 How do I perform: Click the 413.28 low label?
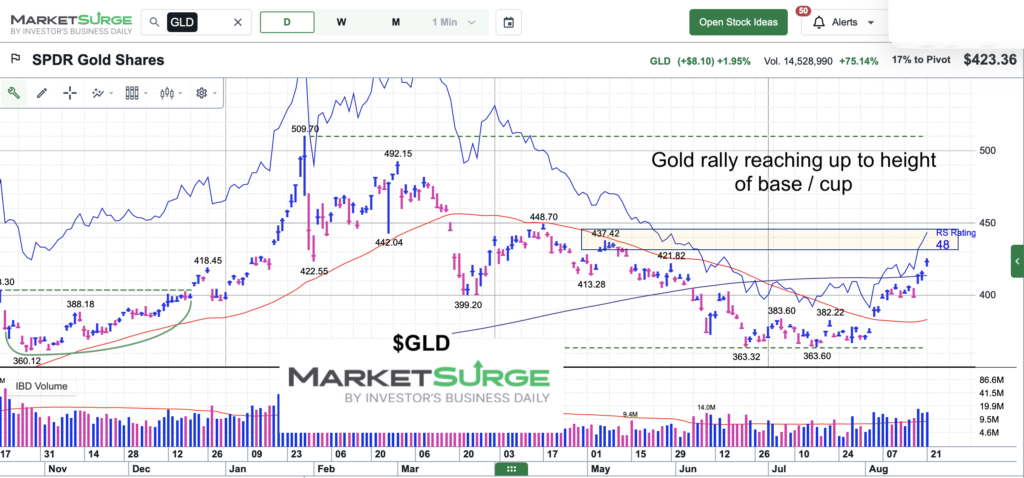tap(591, 284)
